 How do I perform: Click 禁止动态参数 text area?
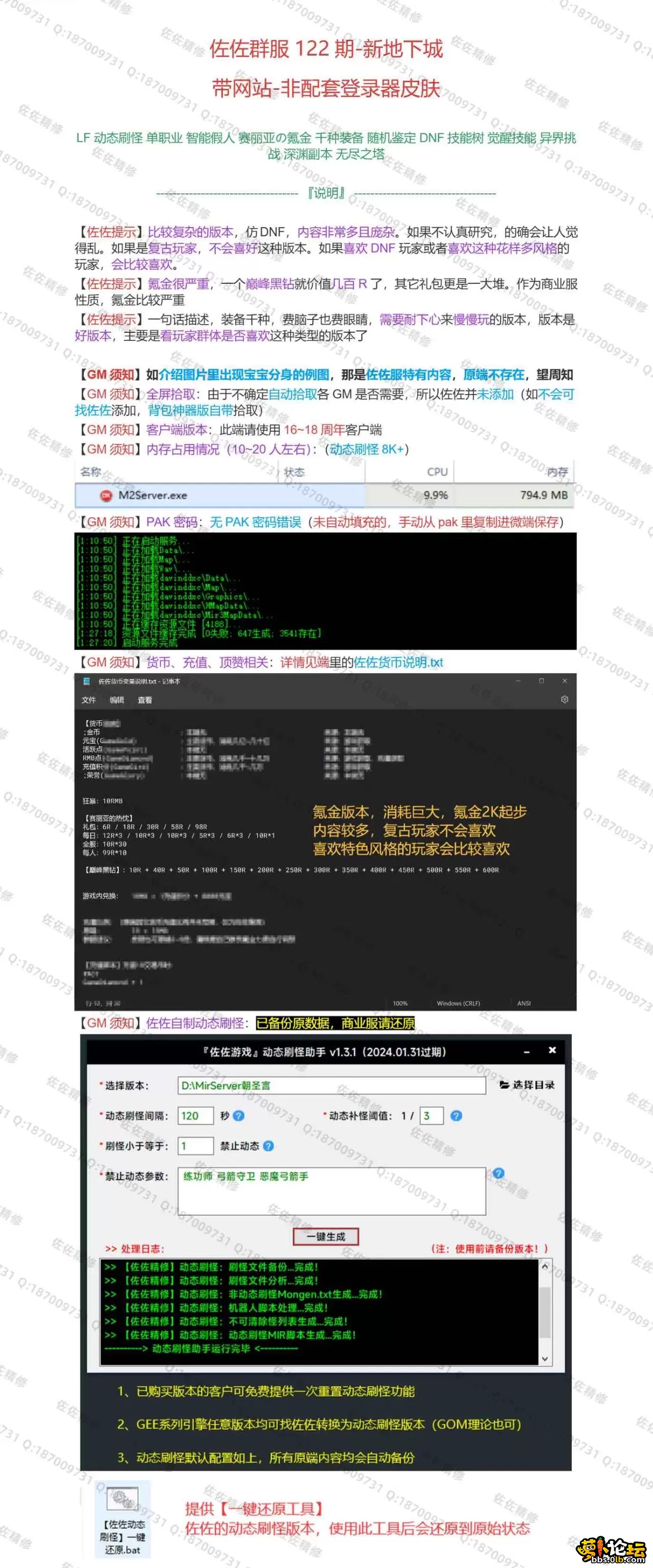[332, 1191]
